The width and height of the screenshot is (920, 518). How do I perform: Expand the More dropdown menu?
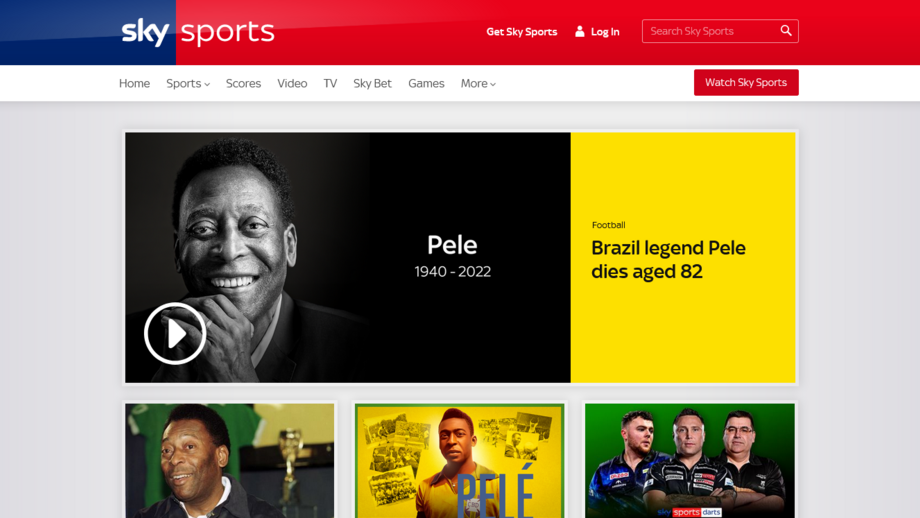pyautogui.click(x=478, y=83)
